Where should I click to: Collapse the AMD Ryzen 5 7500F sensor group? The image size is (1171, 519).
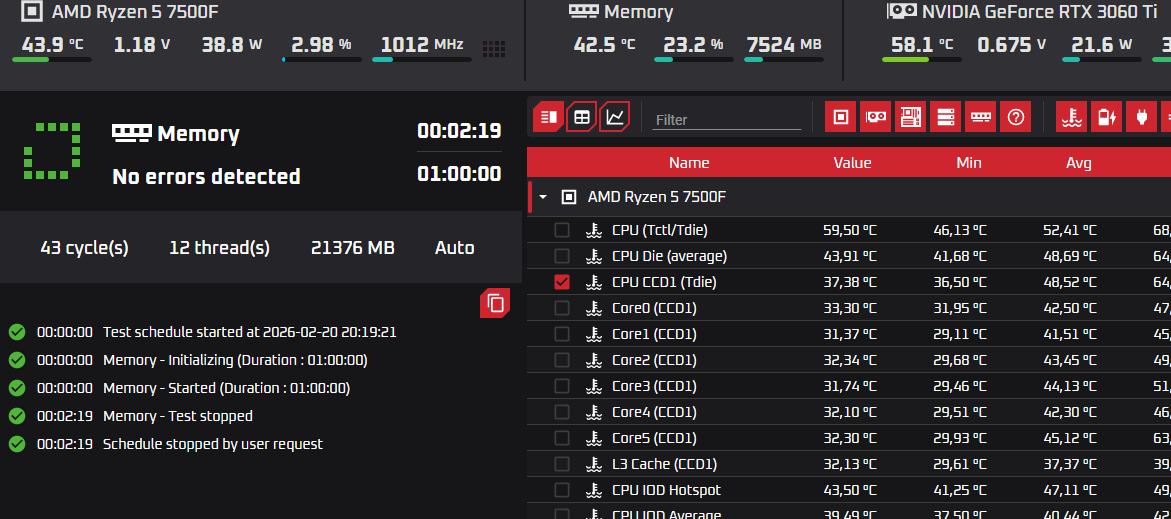pos(543,197)
